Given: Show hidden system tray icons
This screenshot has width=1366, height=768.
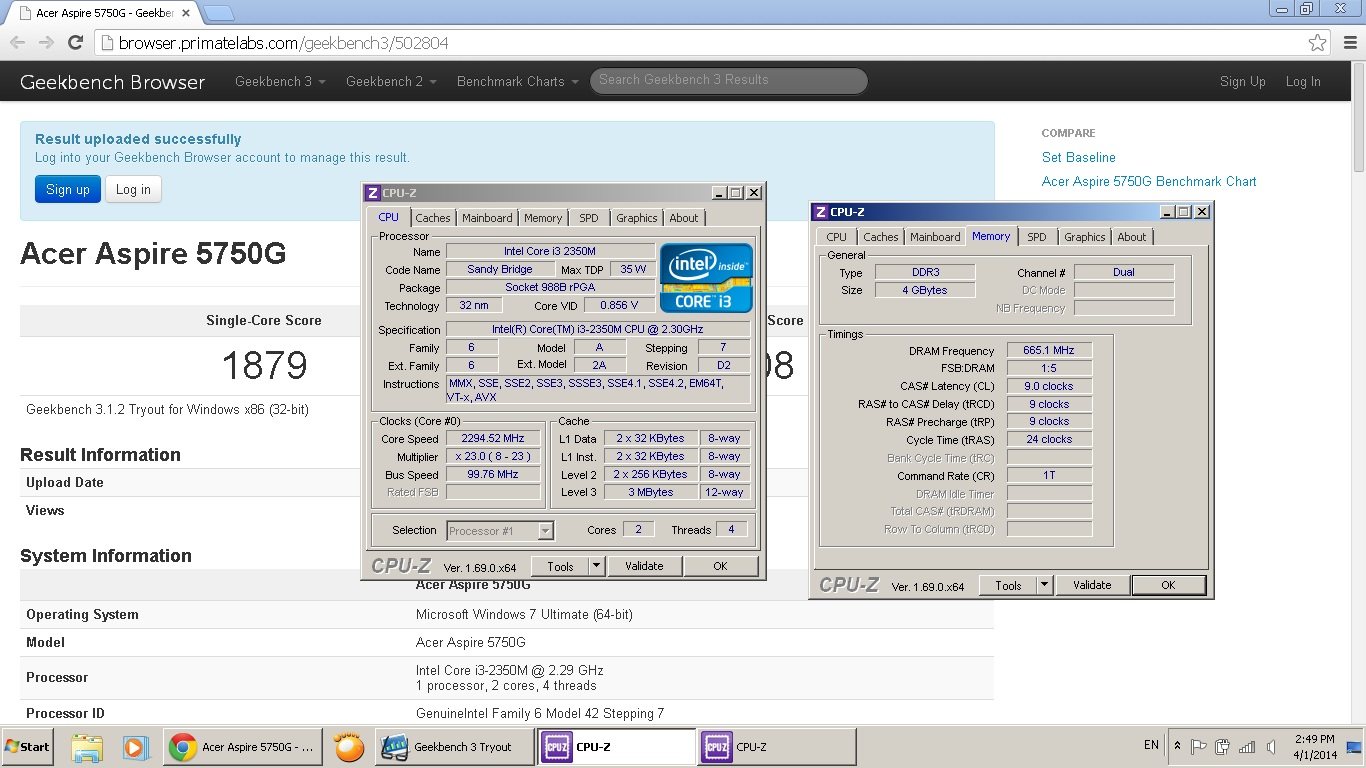Looking at the screenshot, I should point(1177,747).
